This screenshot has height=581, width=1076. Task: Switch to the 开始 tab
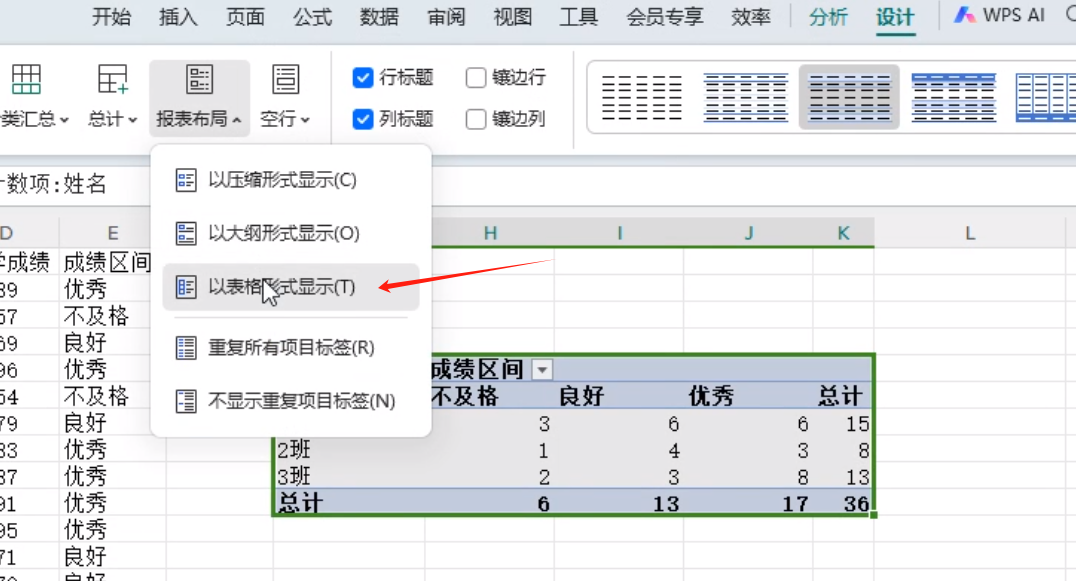tap(111, 16)
